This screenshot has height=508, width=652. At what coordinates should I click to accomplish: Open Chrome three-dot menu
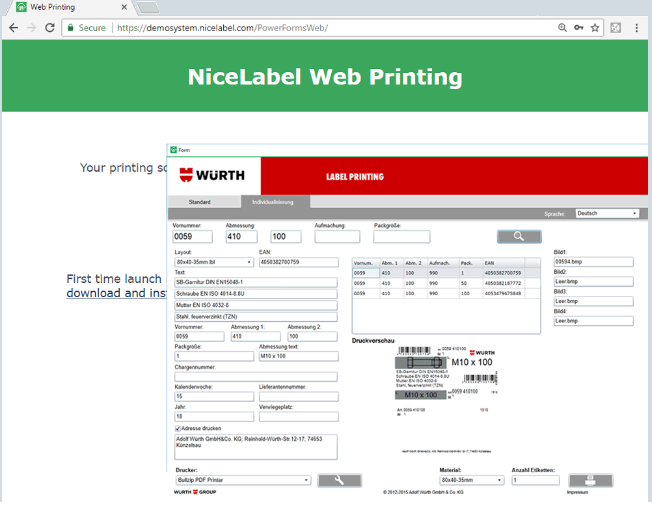[637, 28]
